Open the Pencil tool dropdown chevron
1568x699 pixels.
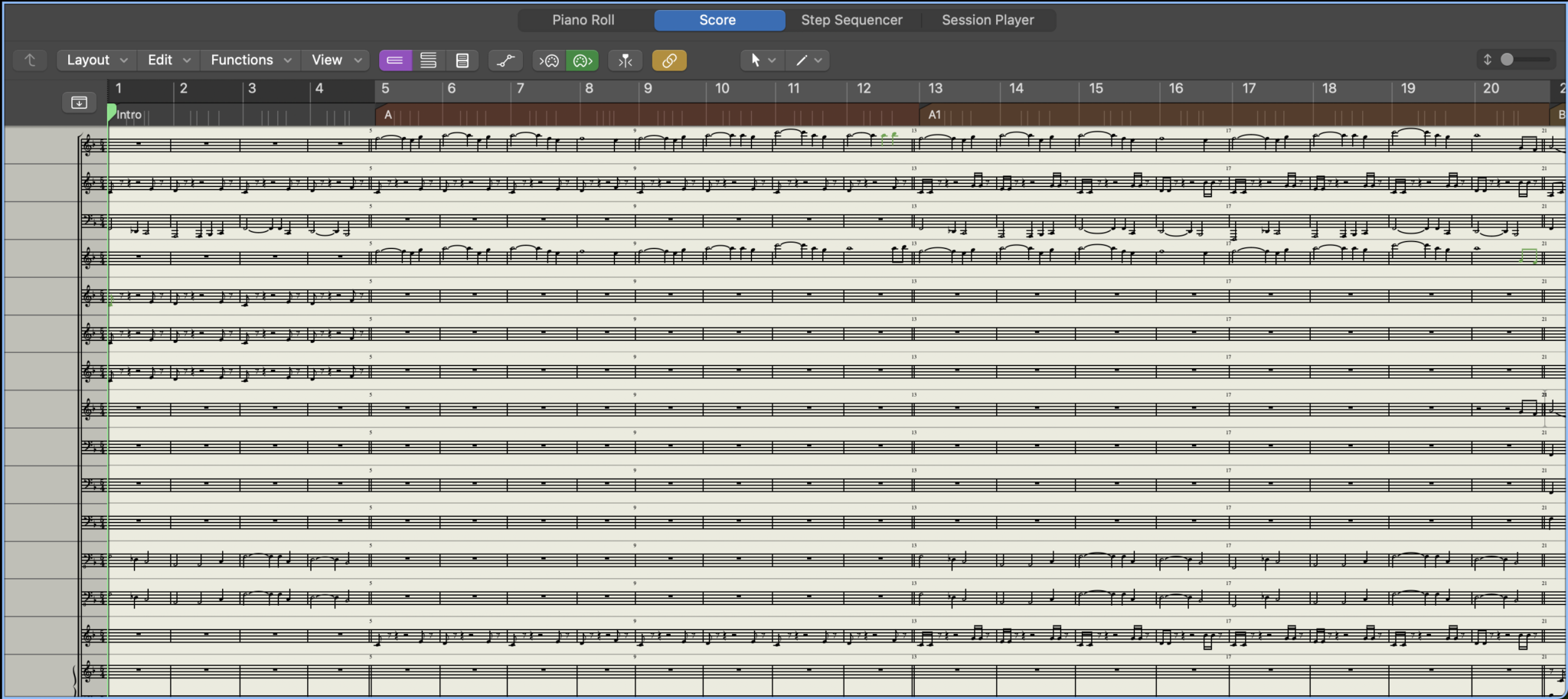pos(819,60)
